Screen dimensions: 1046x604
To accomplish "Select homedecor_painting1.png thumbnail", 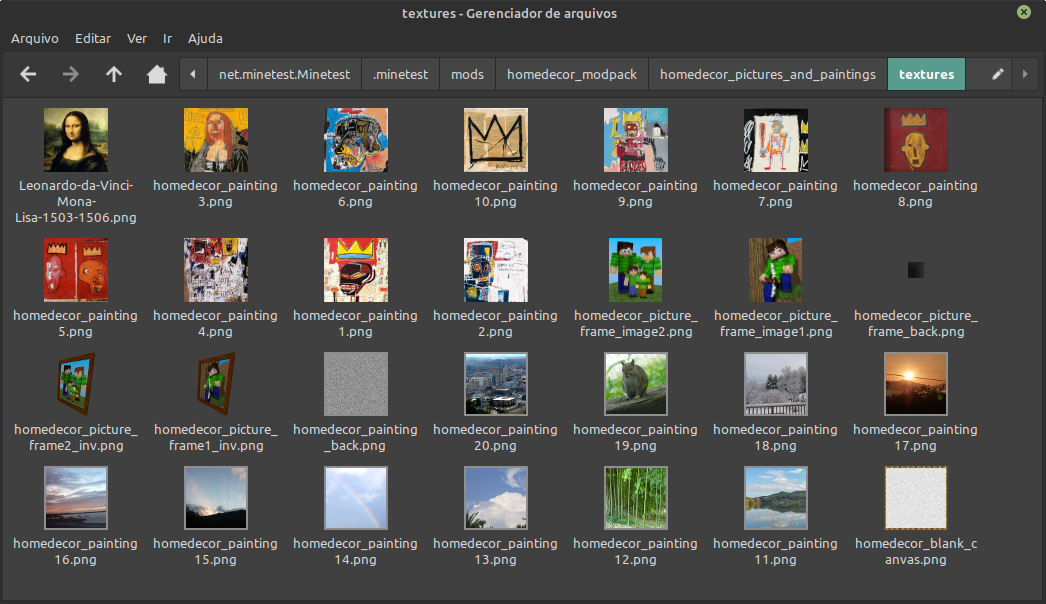I will pos(356,270).
